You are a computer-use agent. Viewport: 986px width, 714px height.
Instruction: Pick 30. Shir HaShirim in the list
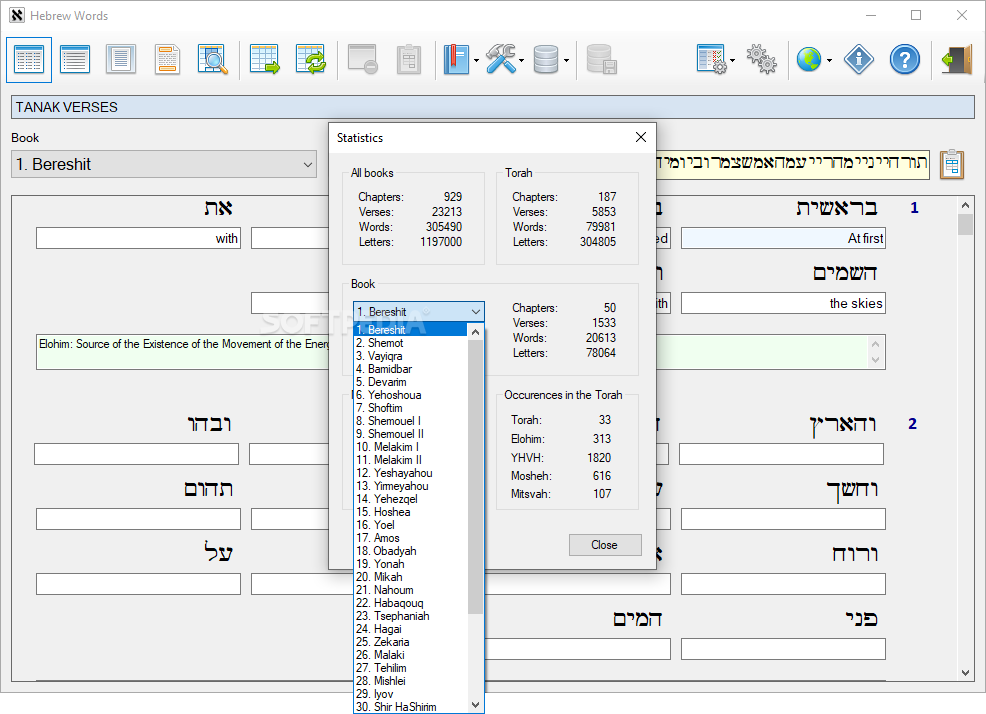(411, 707)
